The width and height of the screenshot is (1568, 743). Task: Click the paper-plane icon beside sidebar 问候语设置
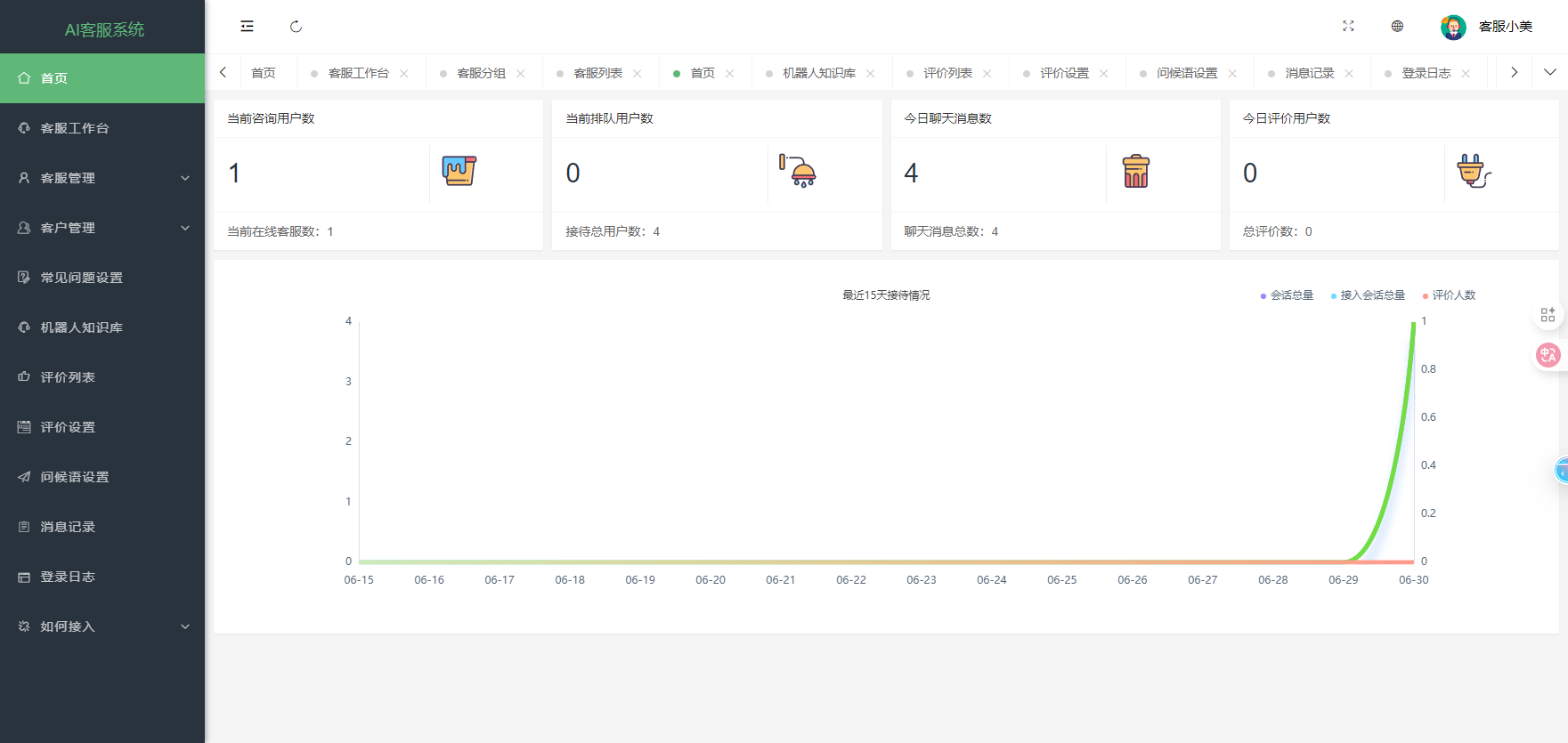tap(24, 477)
